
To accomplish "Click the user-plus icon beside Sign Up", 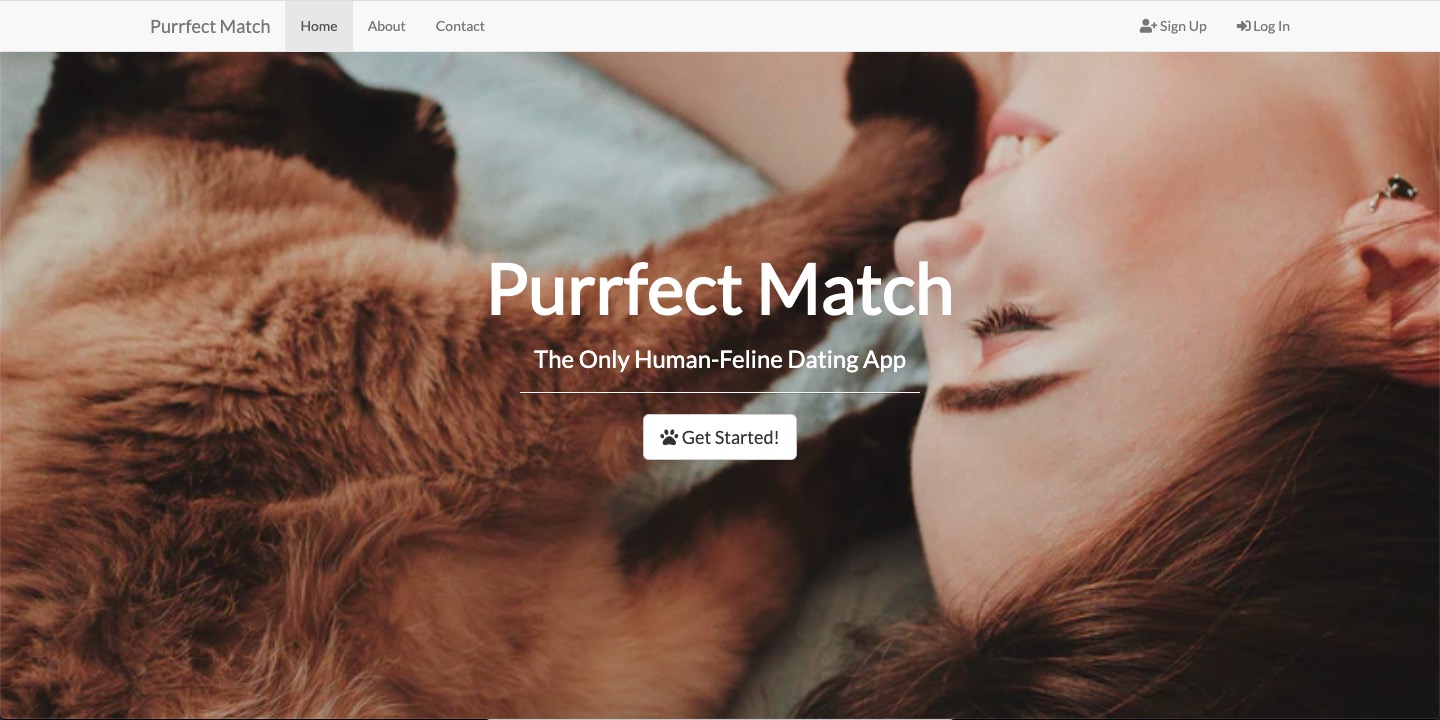I will point(1148,26).
